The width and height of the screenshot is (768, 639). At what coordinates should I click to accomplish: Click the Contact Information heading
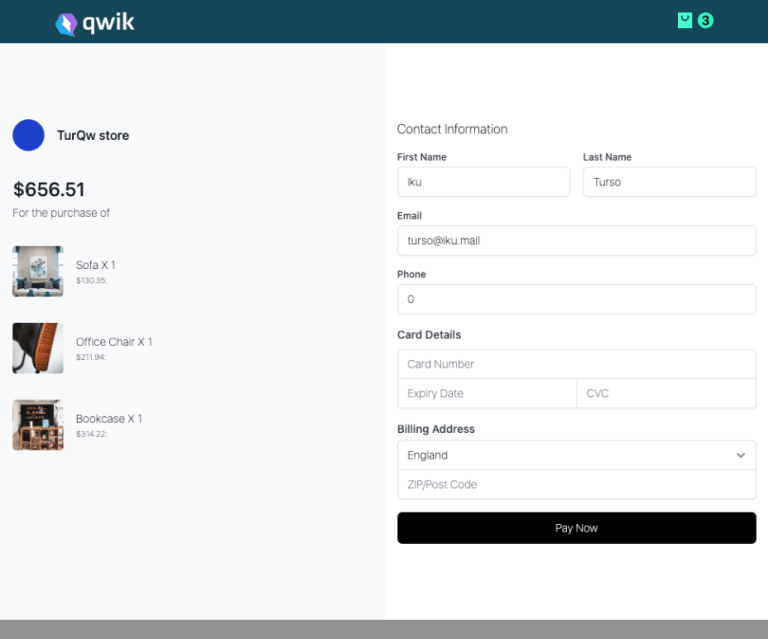pos(452,129)
